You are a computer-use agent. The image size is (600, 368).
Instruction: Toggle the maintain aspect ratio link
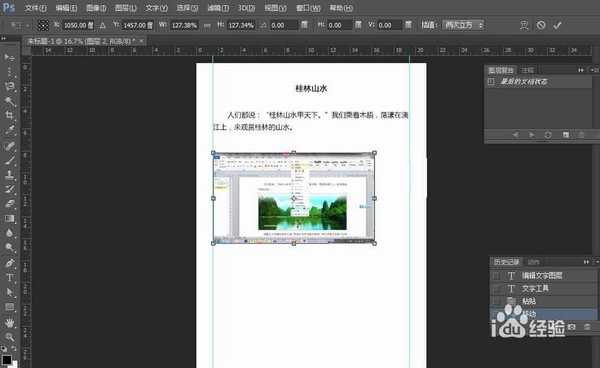click(207, 26)
